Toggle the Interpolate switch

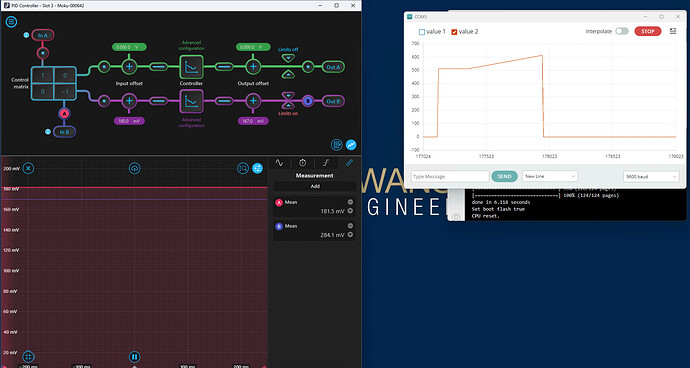(x=622, y=31)
